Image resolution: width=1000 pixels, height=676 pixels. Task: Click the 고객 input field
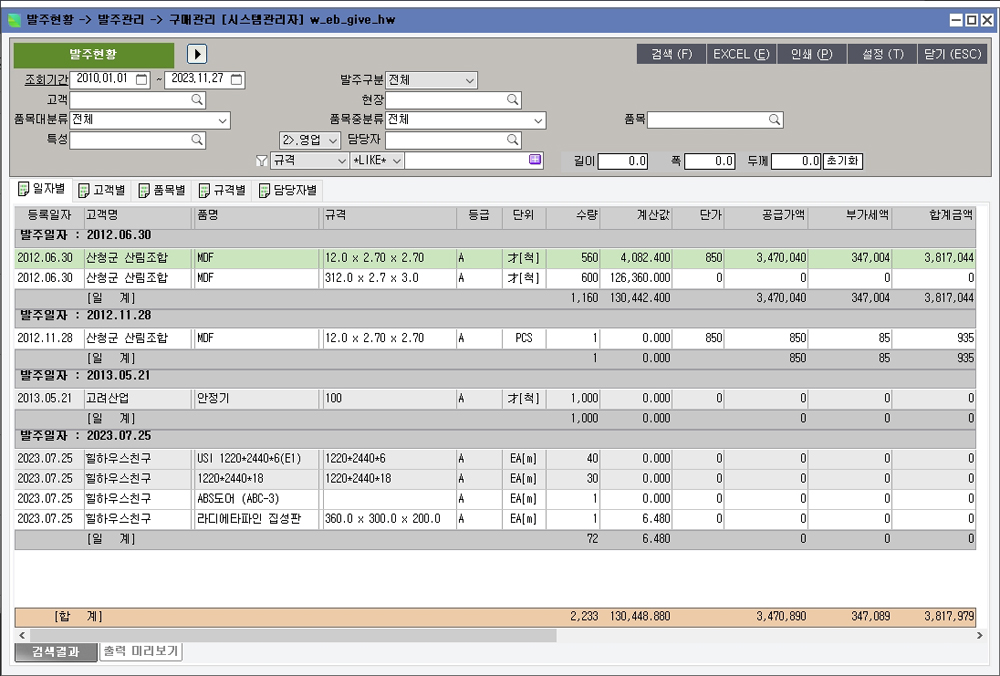137,100
